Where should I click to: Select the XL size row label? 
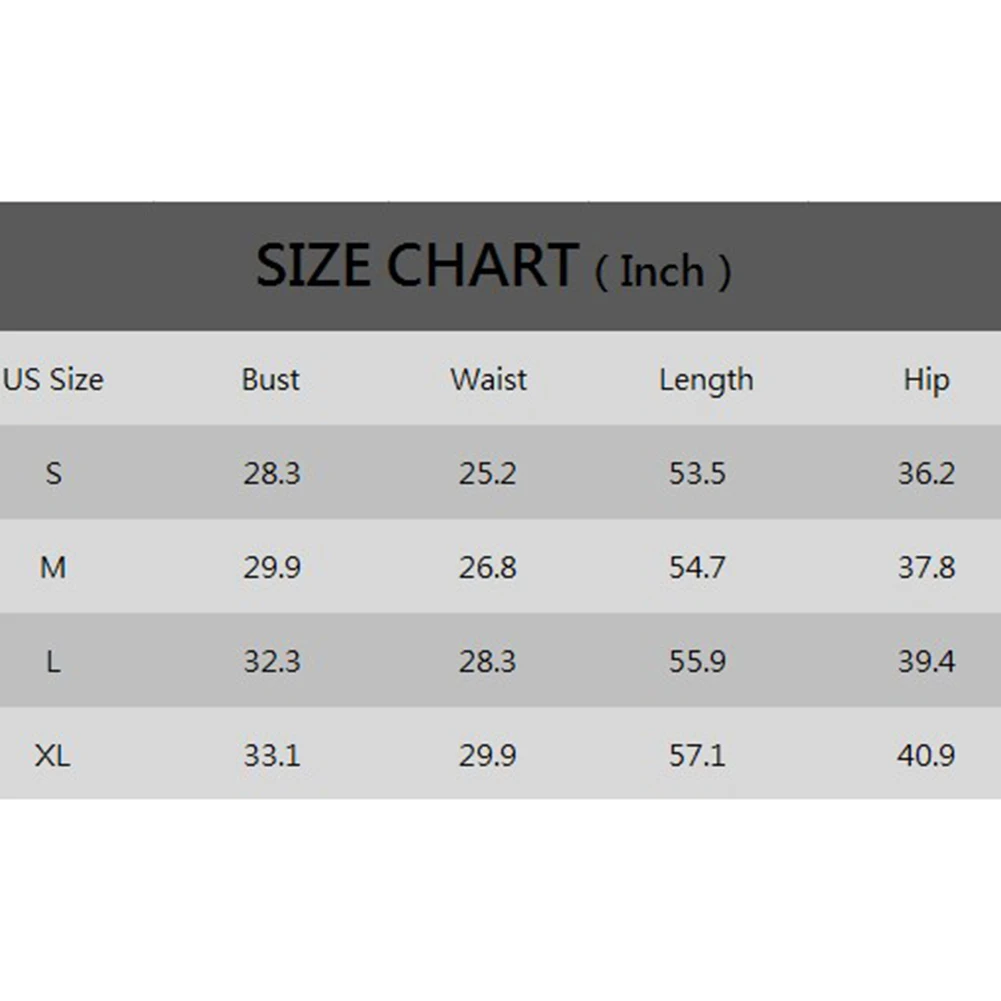point(52,756)
